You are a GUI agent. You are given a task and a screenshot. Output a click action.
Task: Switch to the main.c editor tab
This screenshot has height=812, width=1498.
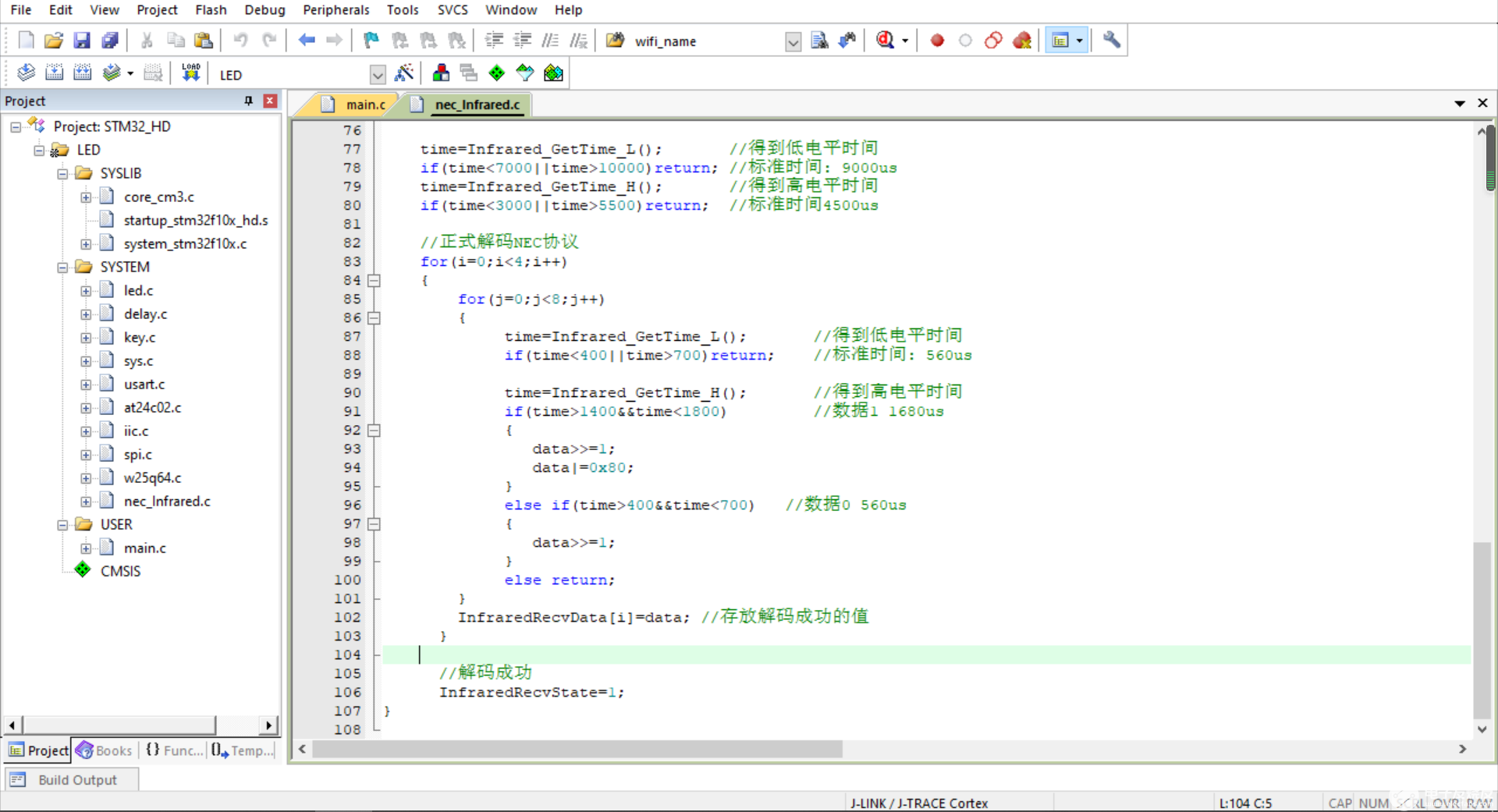click(365, 105)
